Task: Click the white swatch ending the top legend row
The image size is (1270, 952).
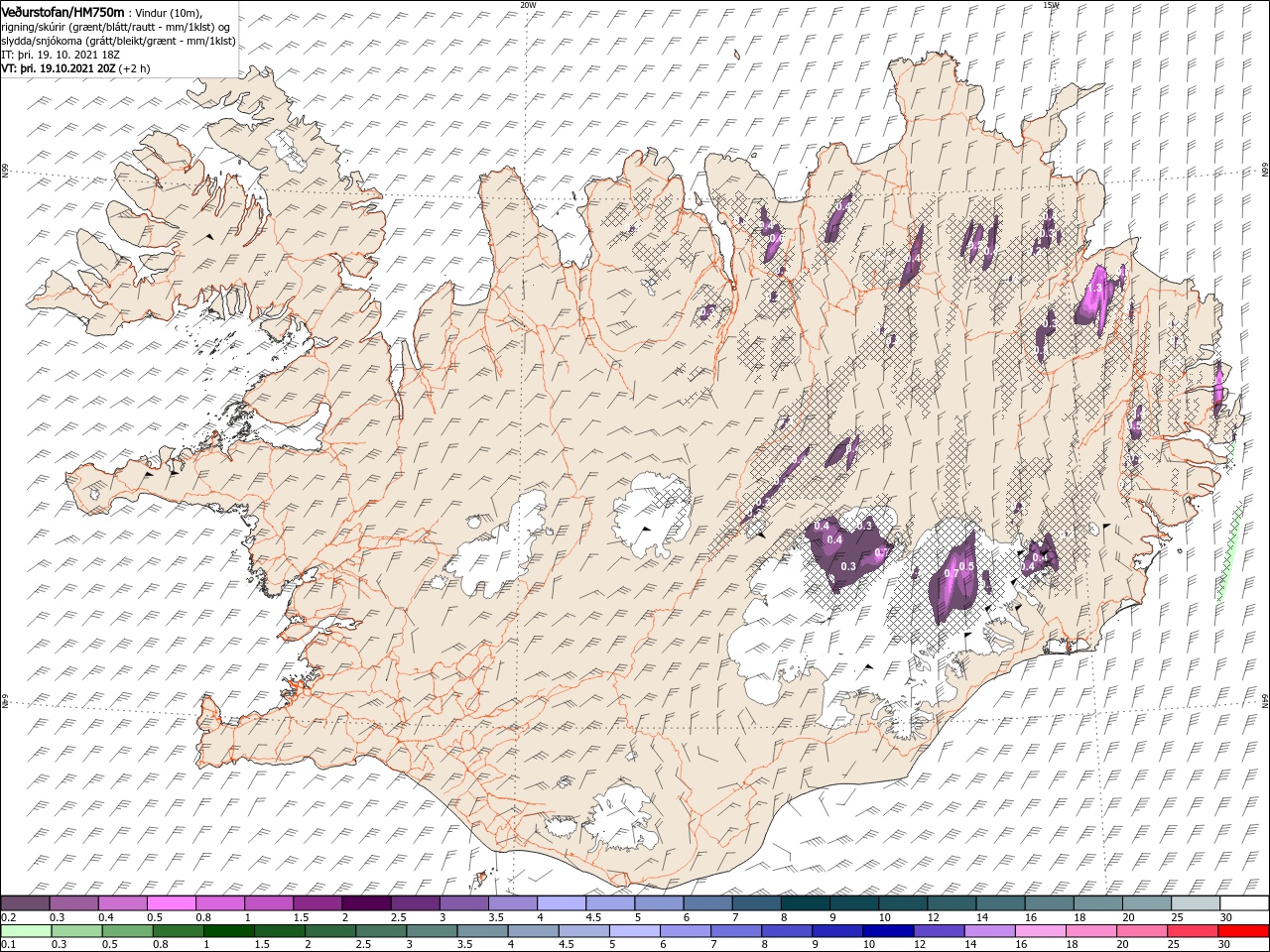Action: coord(1244,903)
